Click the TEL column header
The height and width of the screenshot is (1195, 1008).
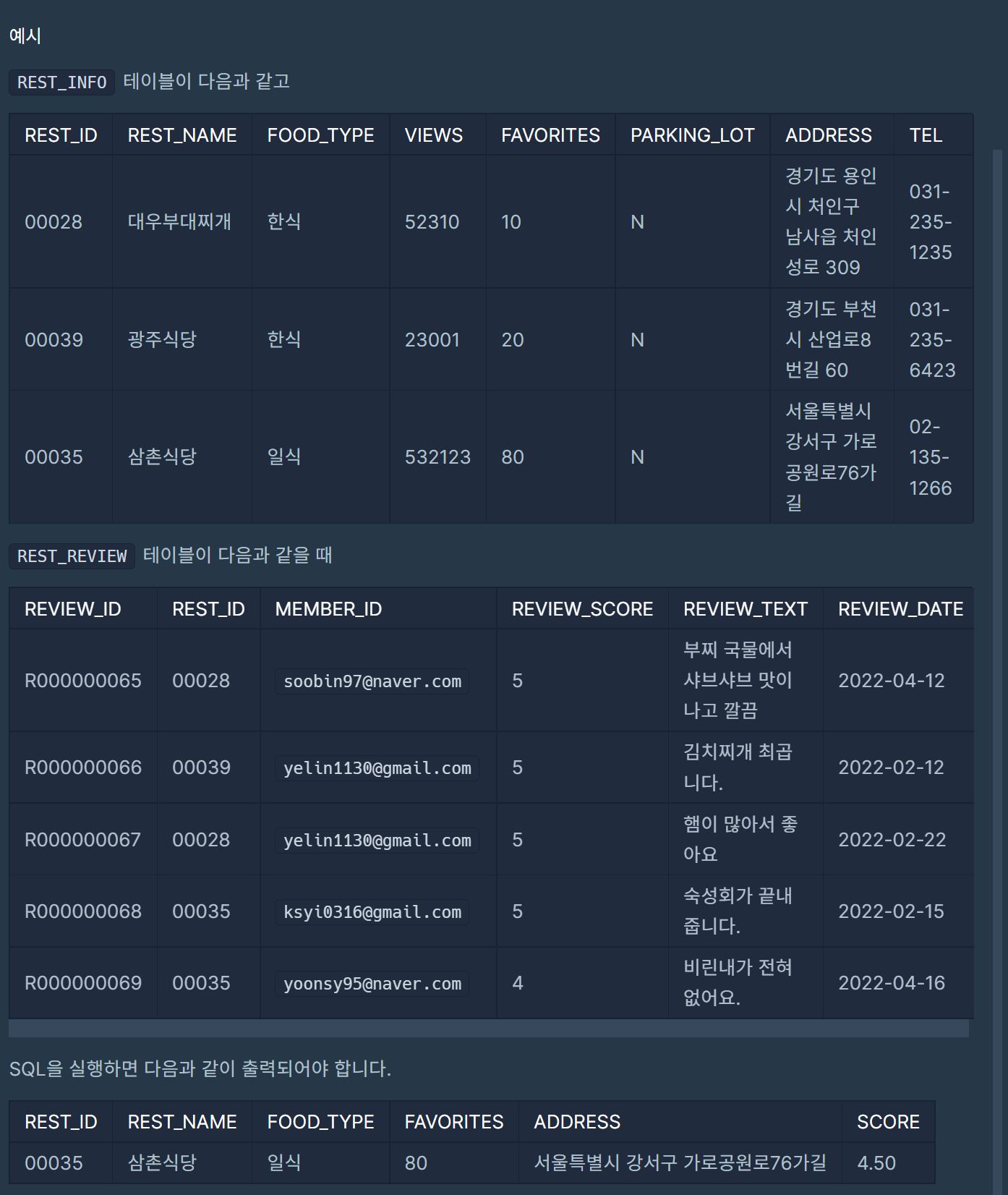(925, 135)
